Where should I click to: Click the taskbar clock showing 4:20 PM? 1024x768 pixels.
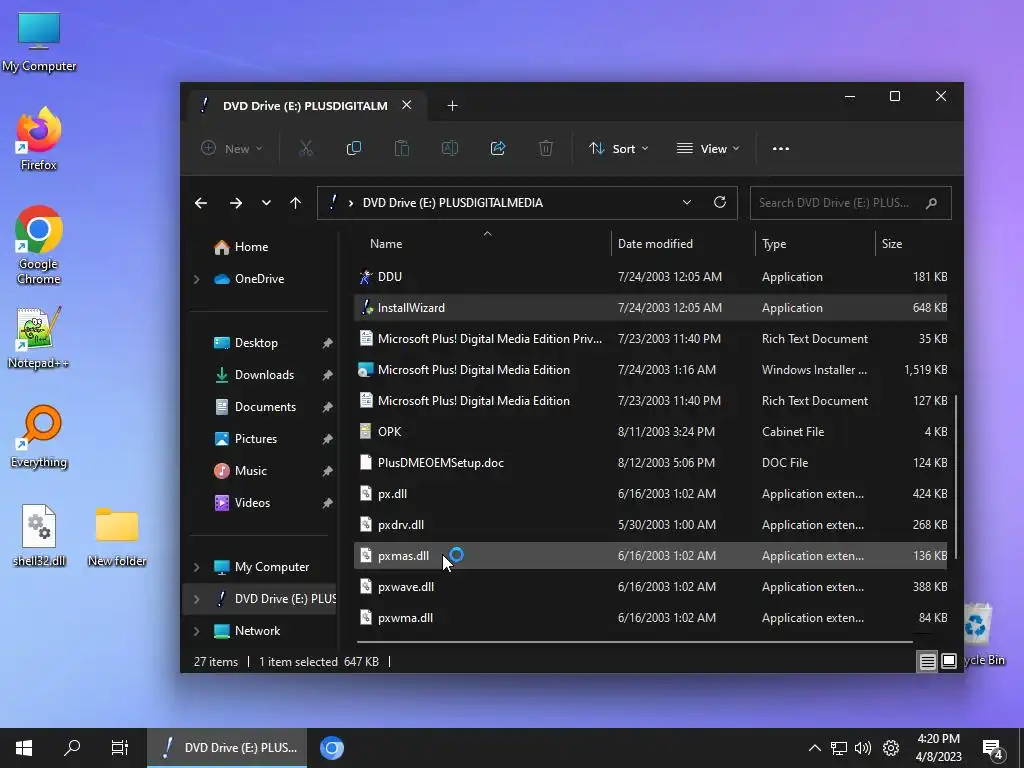coord(938,748)
